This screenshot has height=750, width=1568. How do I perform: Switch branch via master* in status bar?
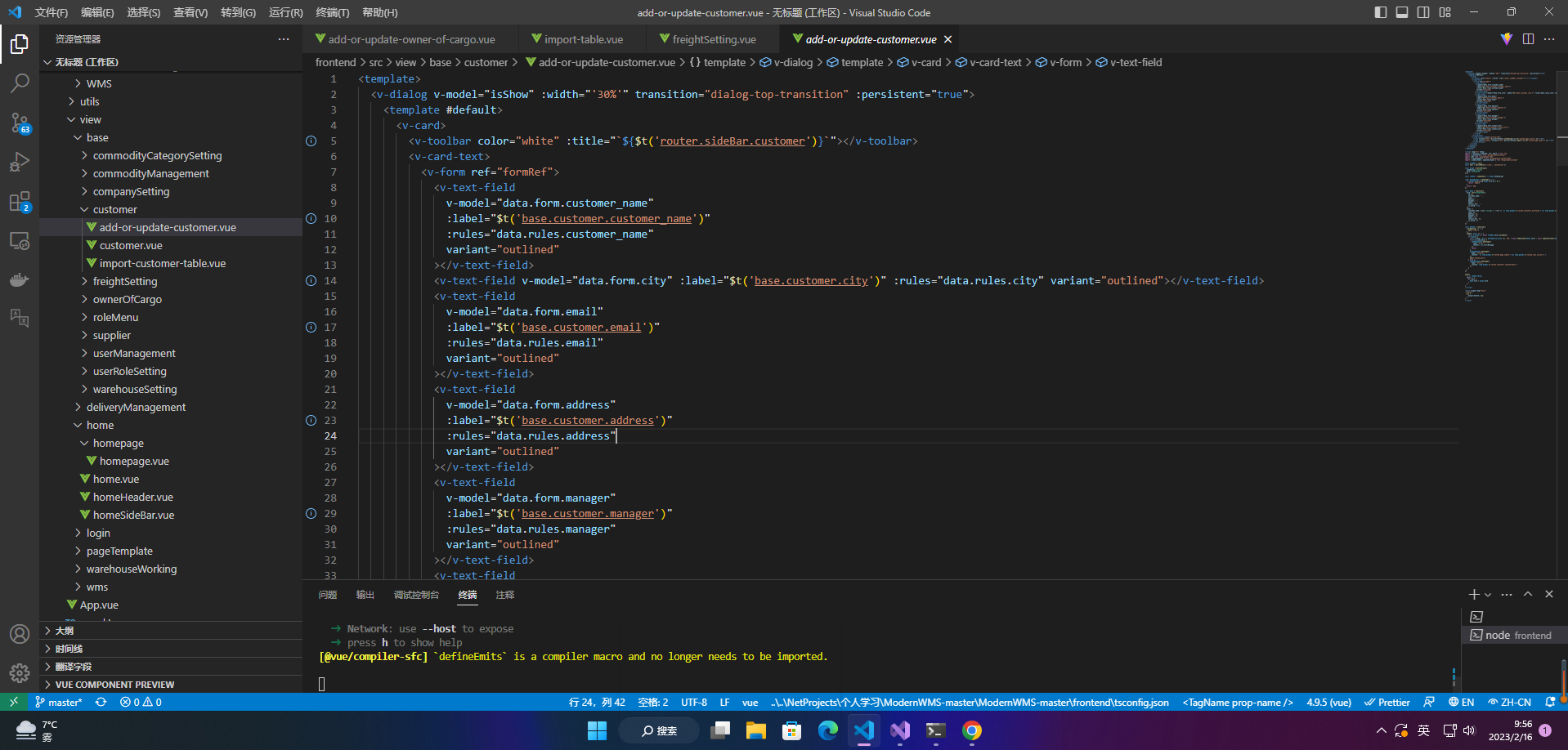pyautogui.click(x=59, y=702)
